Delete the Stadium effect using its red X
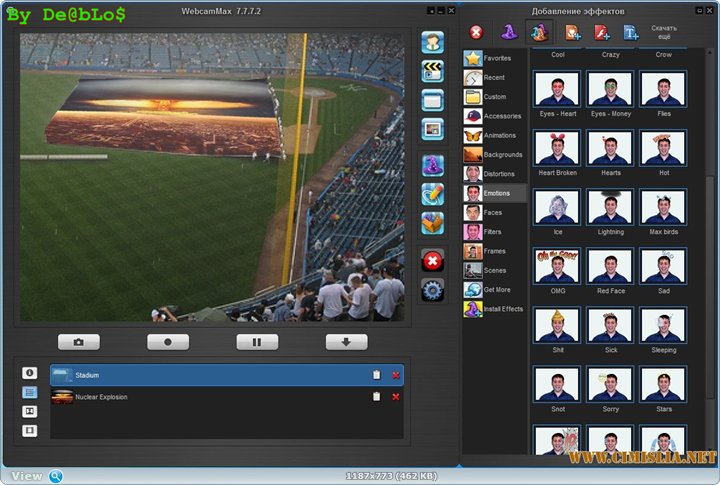720x485 pixels. (395, 375)
